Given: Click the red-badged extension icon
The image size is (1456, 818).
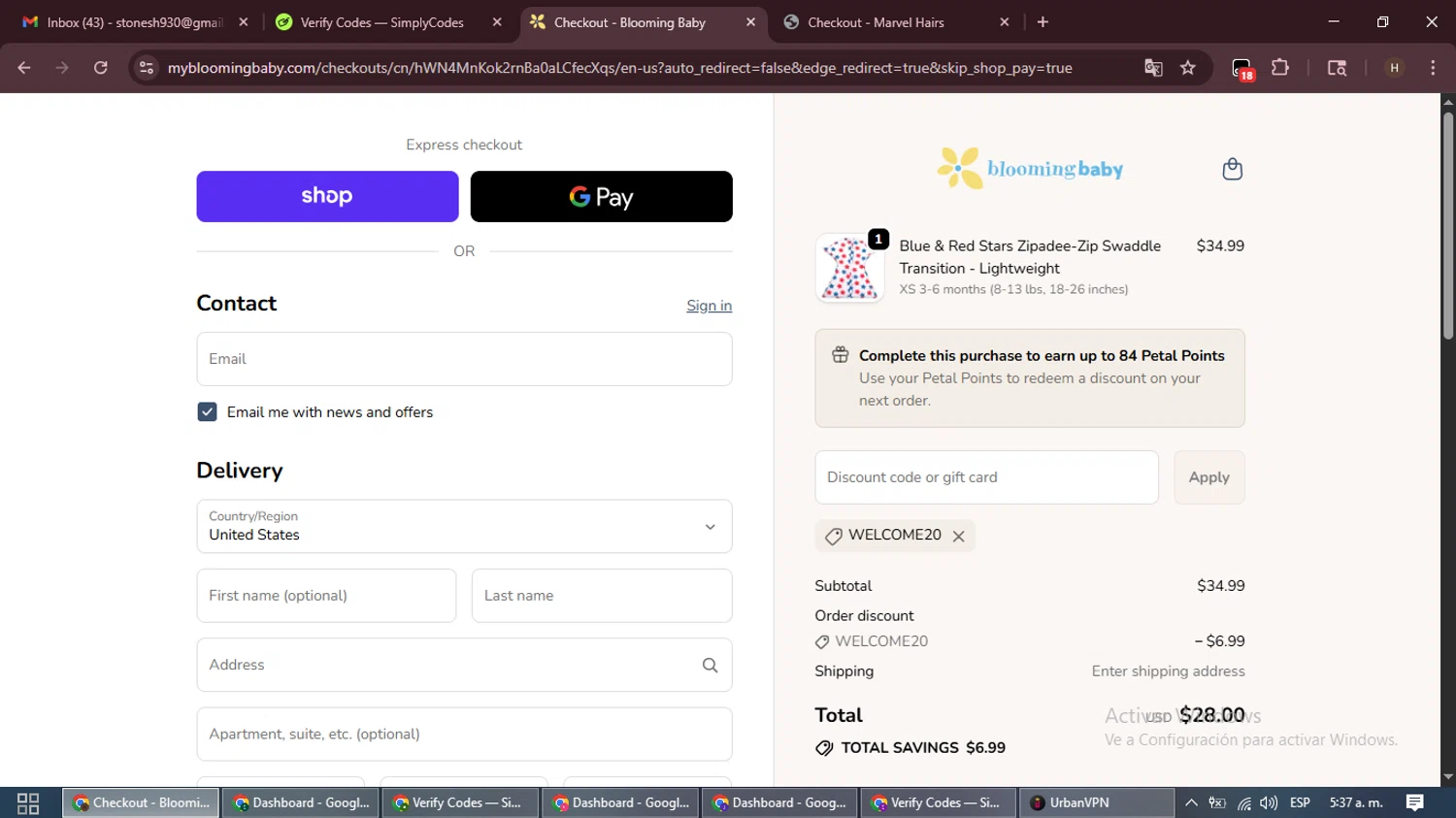Looking at the screenshot, I should (1242, 69).
